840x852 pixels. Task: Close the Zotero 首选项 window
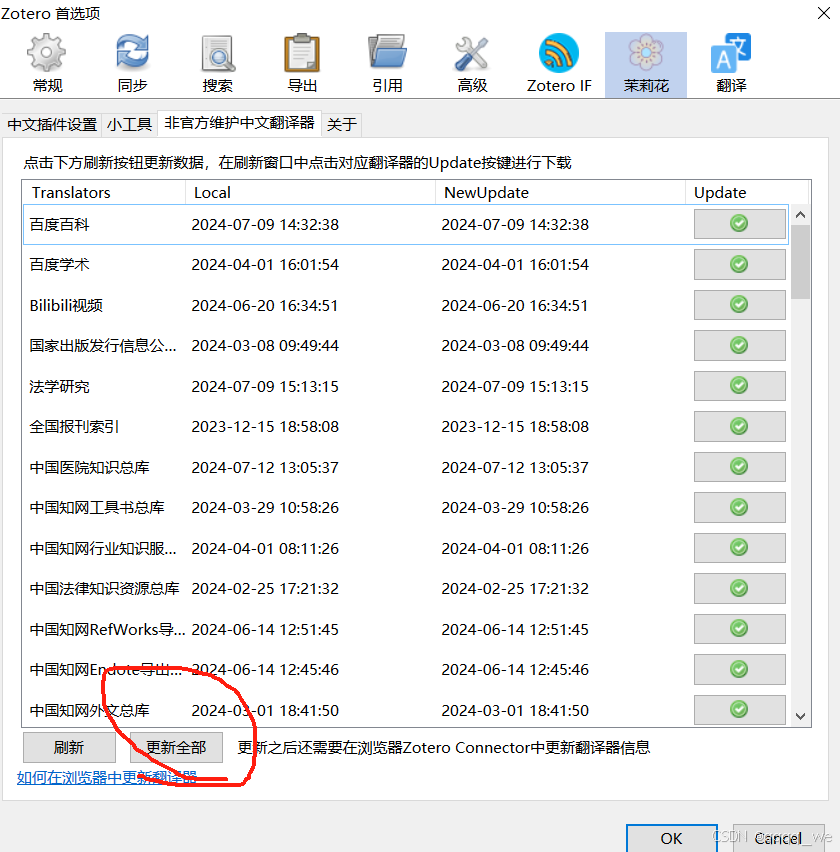point(824,13)
